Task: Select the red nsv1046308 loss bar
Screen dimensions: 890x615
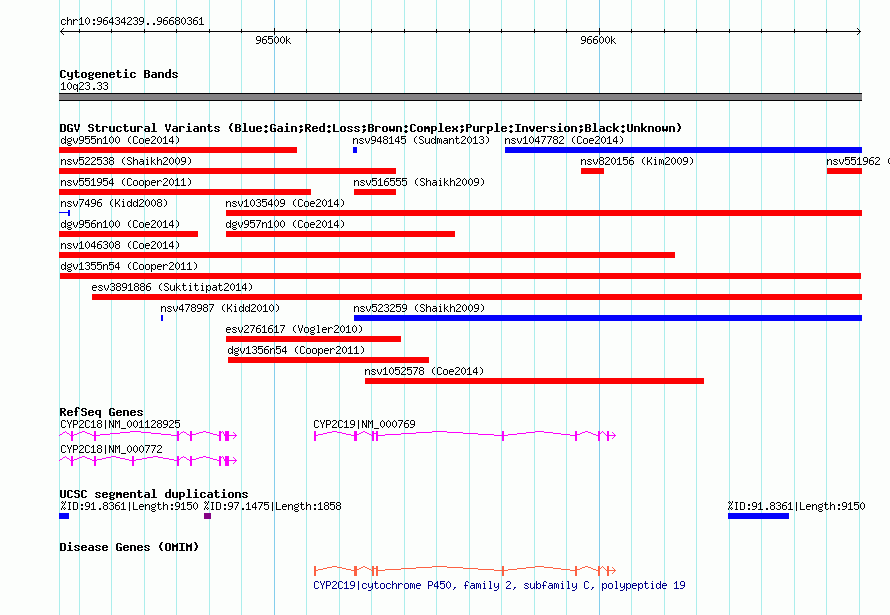Action: coord(367,255)
